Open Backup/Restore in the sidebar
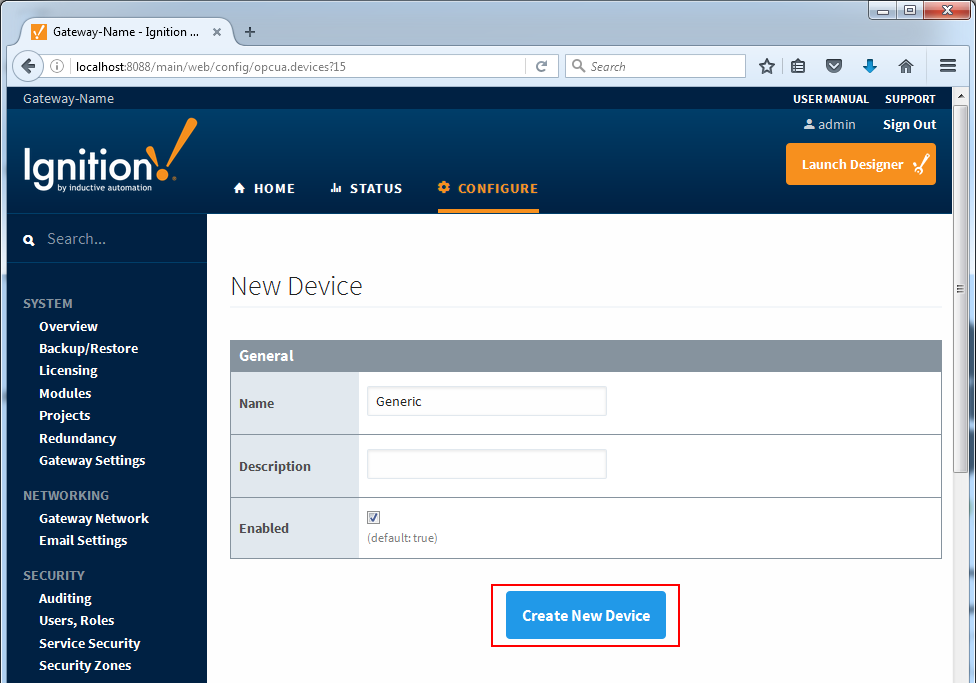 point(88,348)
